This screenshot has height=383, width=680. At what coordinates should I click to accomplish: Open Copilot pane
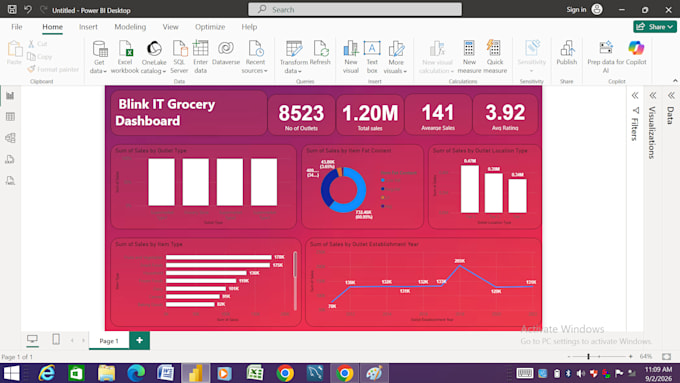(636, 53)
